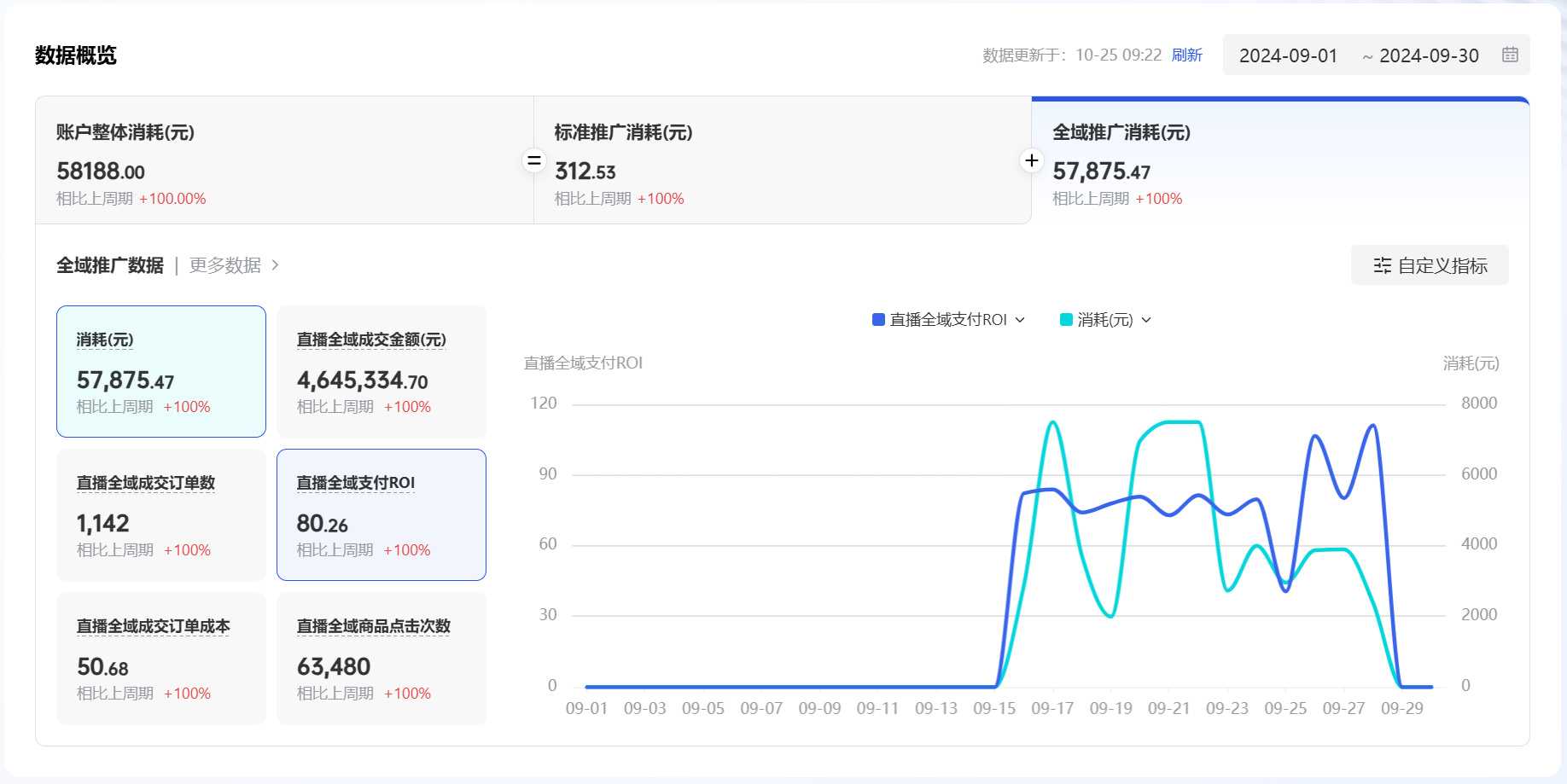Click the 63,480 click count value
Image resolution: width=1567 pixels, height=784 pixels.
pyautogui.click(x=334, y=667)
